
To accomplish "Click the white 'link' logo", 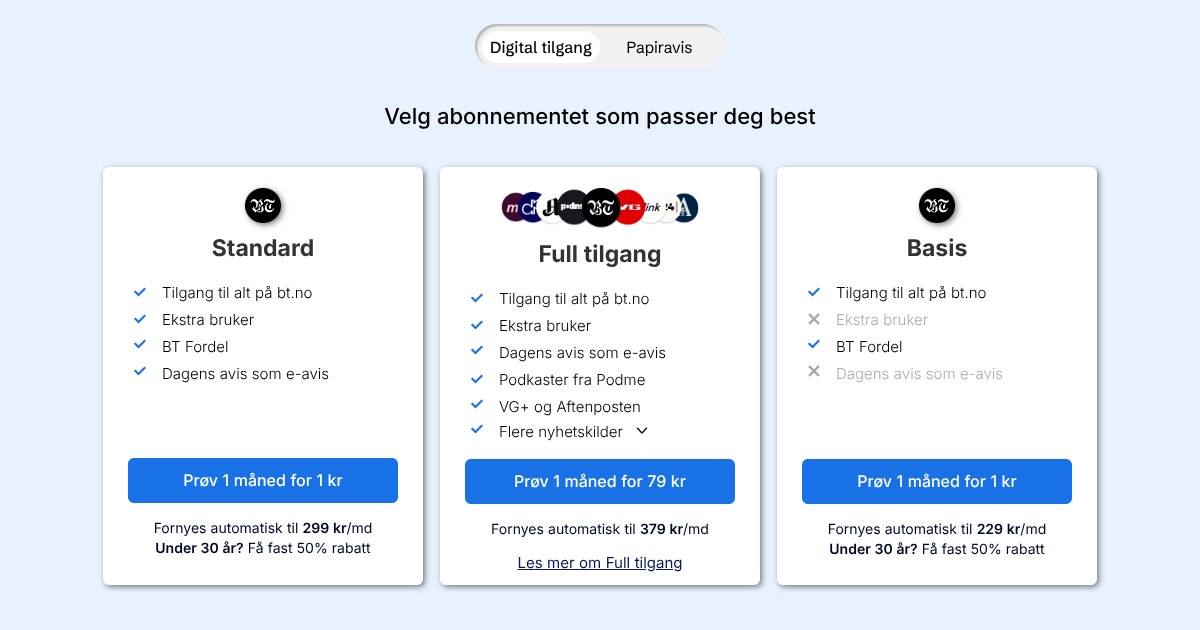I will pos(653,207).
